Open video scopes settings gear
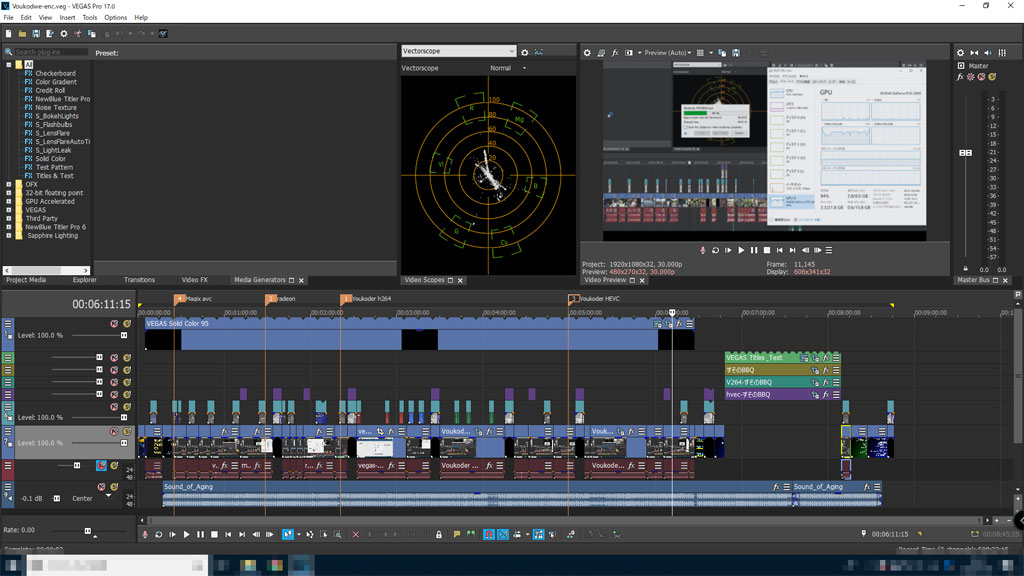The image size is (1024, 576). pos(525,52)
